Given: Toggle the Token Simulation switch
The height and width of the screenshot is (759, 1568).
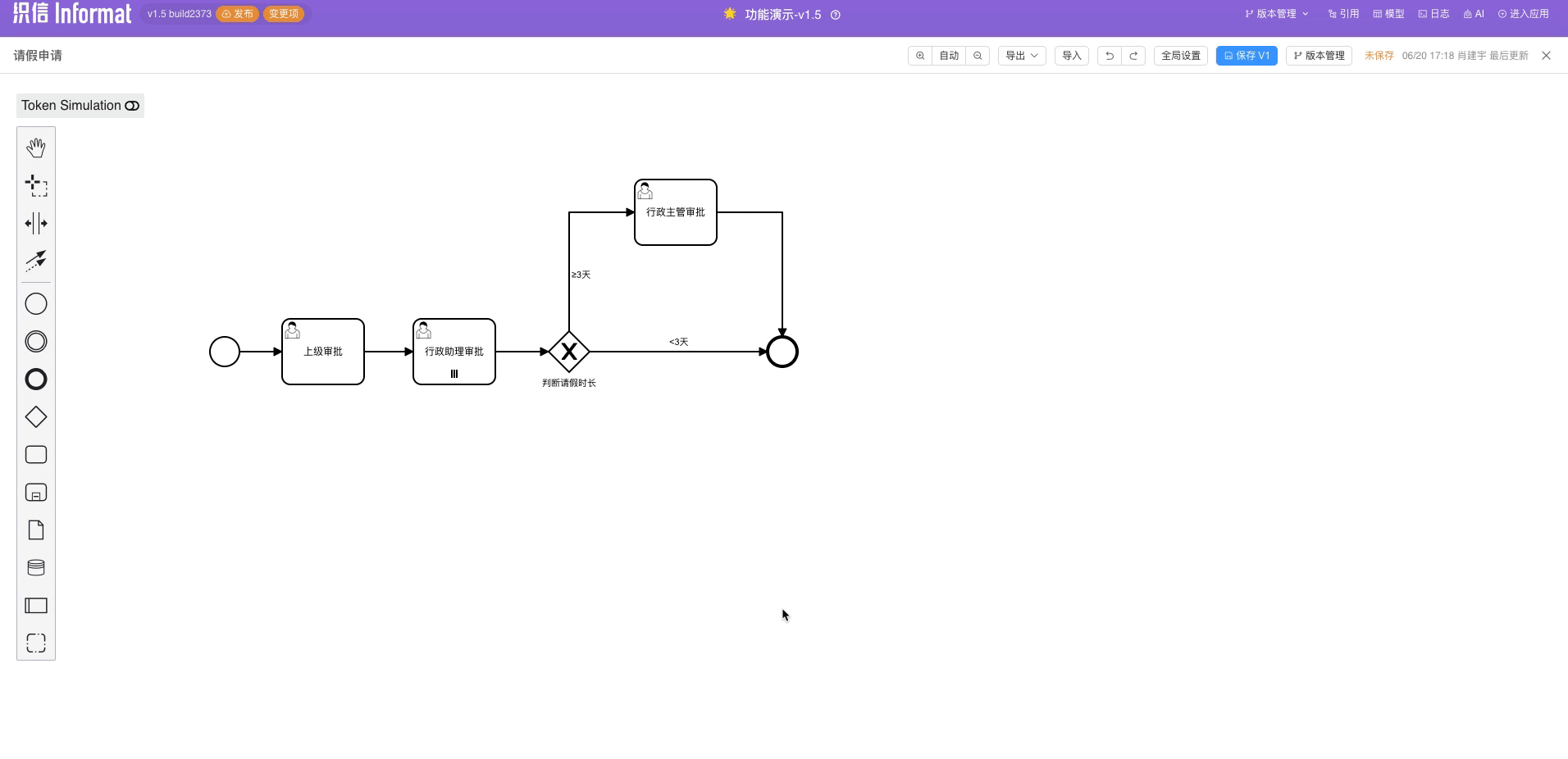Looking at the screenshot, I should pos(131,105).
